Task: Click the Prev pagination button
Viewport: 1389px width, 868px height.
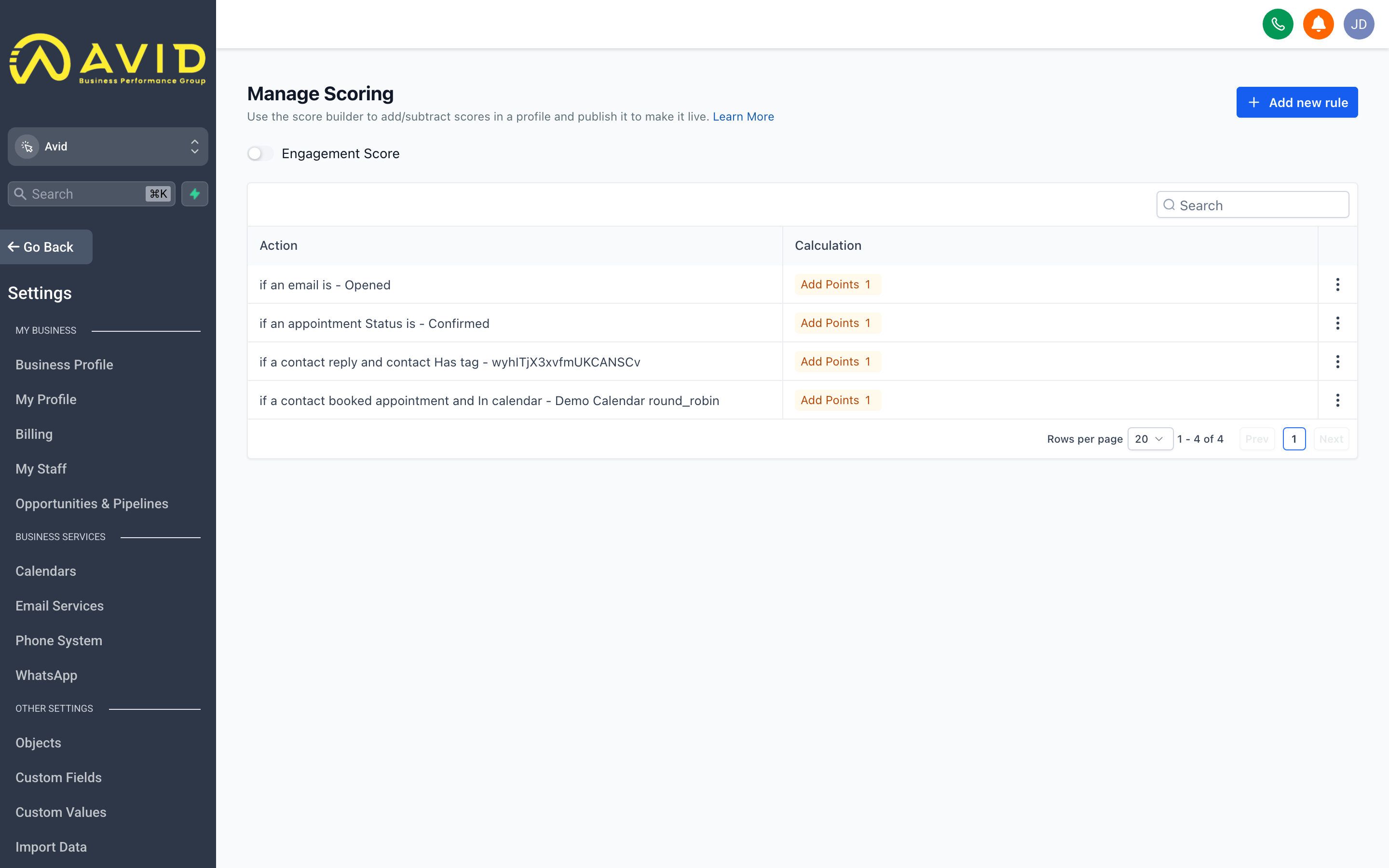Action: coord(1256,439)
